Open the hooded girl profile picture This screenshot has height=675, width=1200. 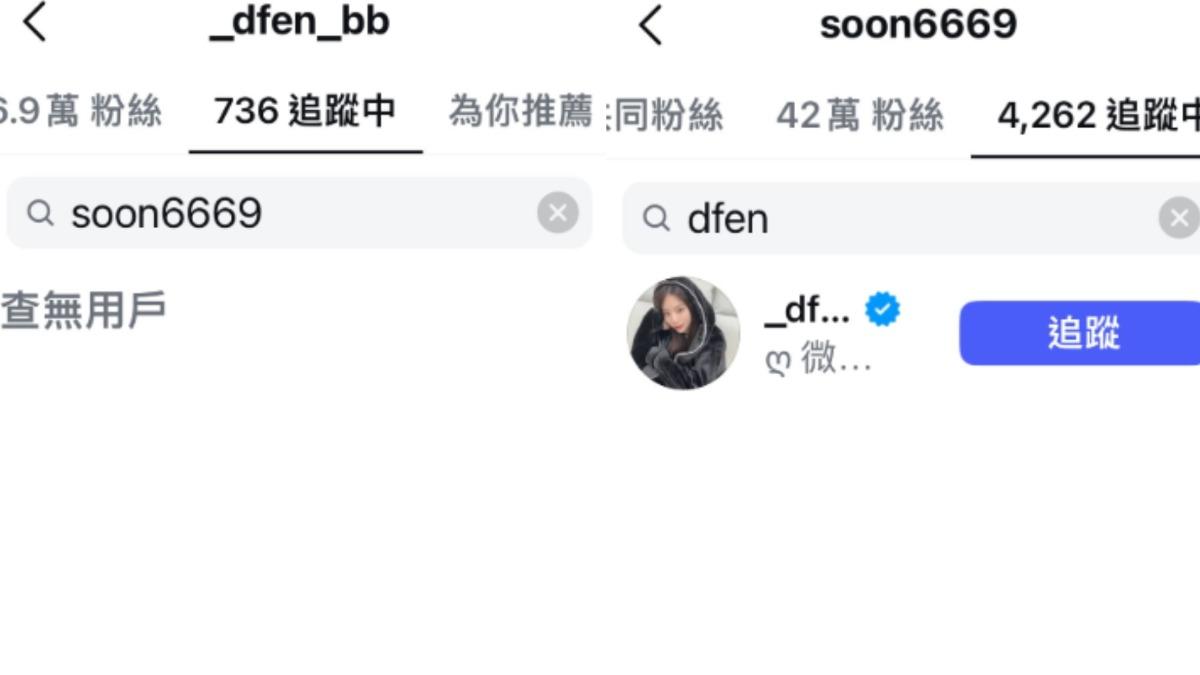(x=683, y=333)
